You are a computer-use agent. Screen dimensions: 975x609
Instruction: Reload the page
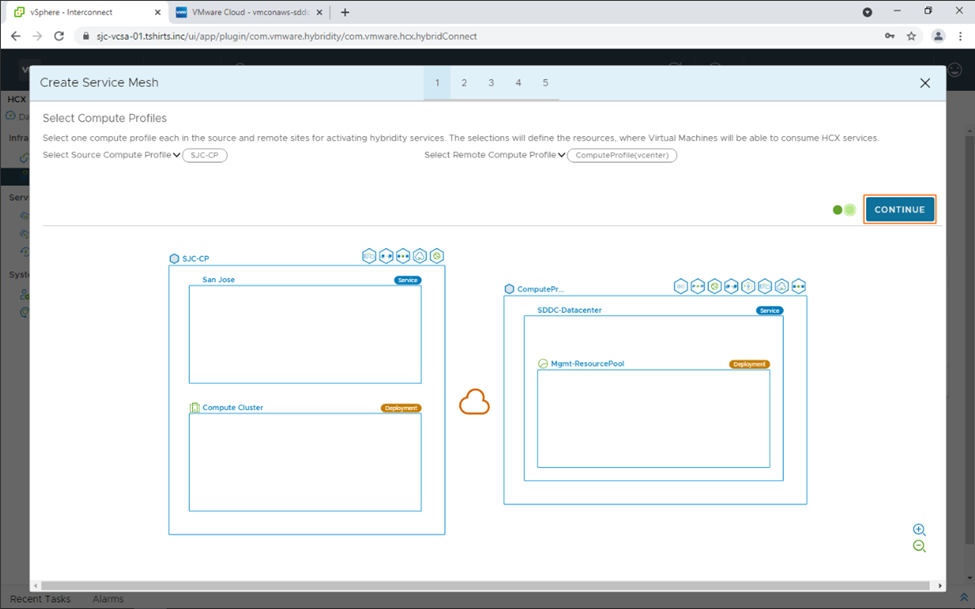coord(59,36)
